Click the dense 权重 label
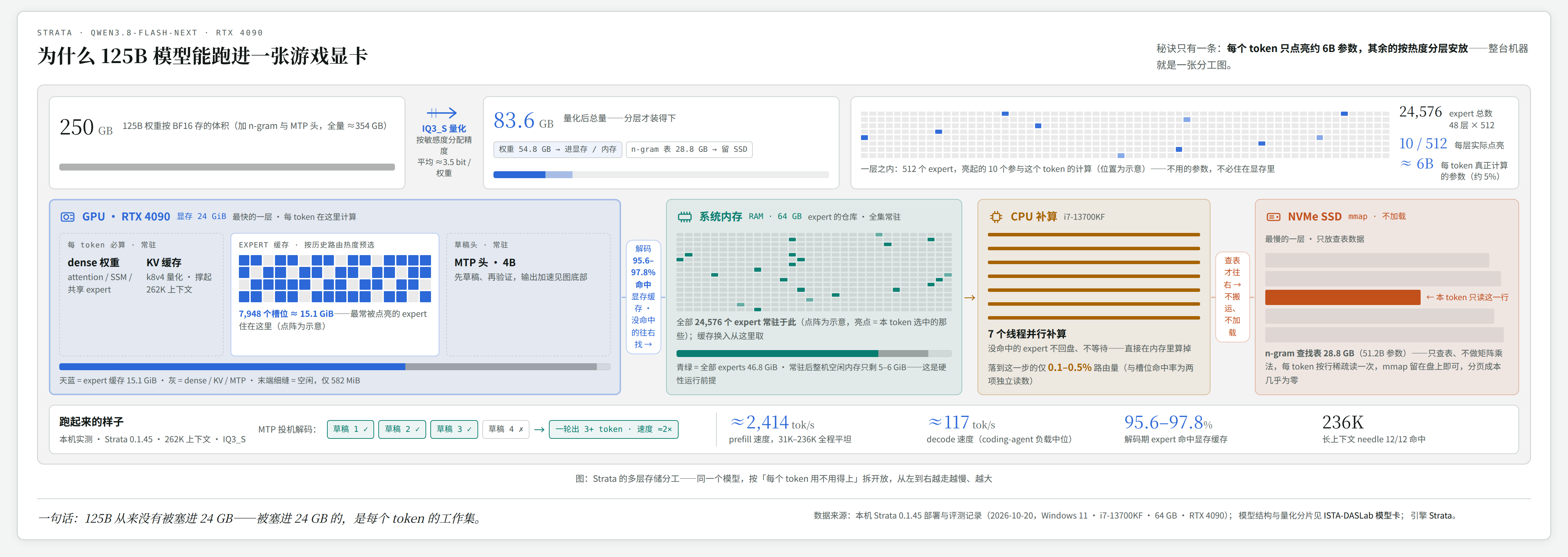This screenshot has height=557, width=1568. point(93,262)
